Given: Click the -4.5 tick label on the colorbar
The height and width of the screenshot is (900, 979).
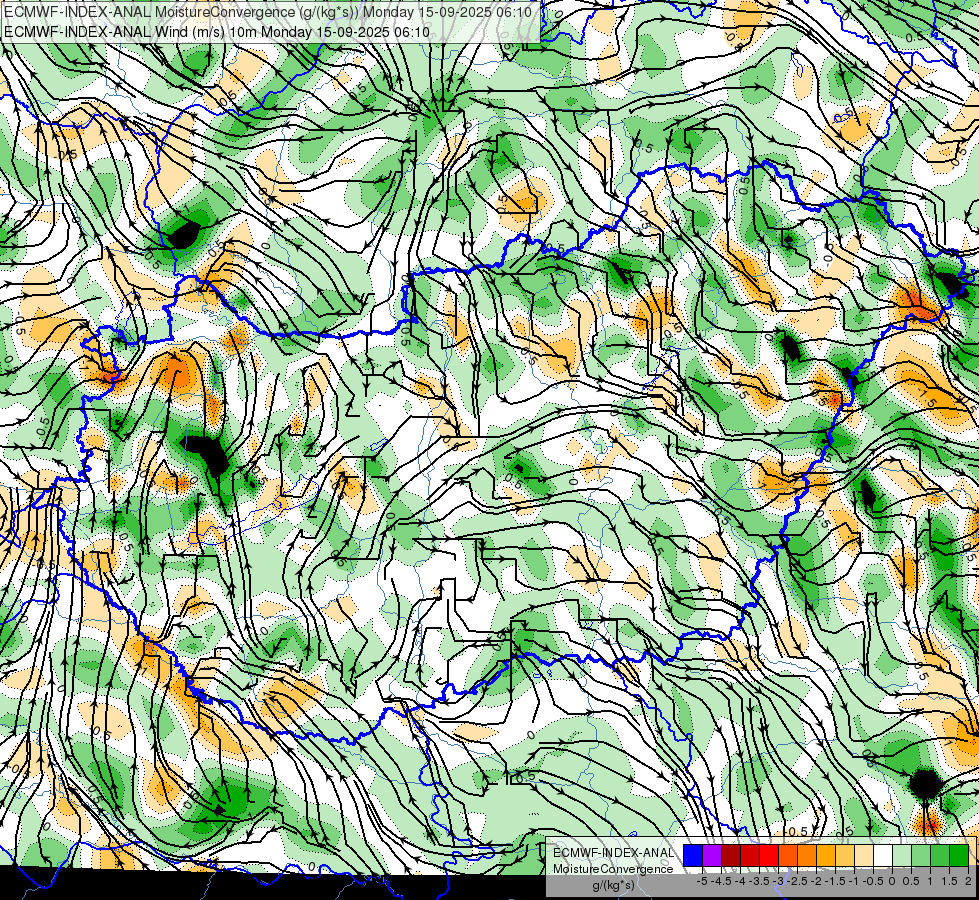Looking at the screenshot, I should (x=721, y=881).
